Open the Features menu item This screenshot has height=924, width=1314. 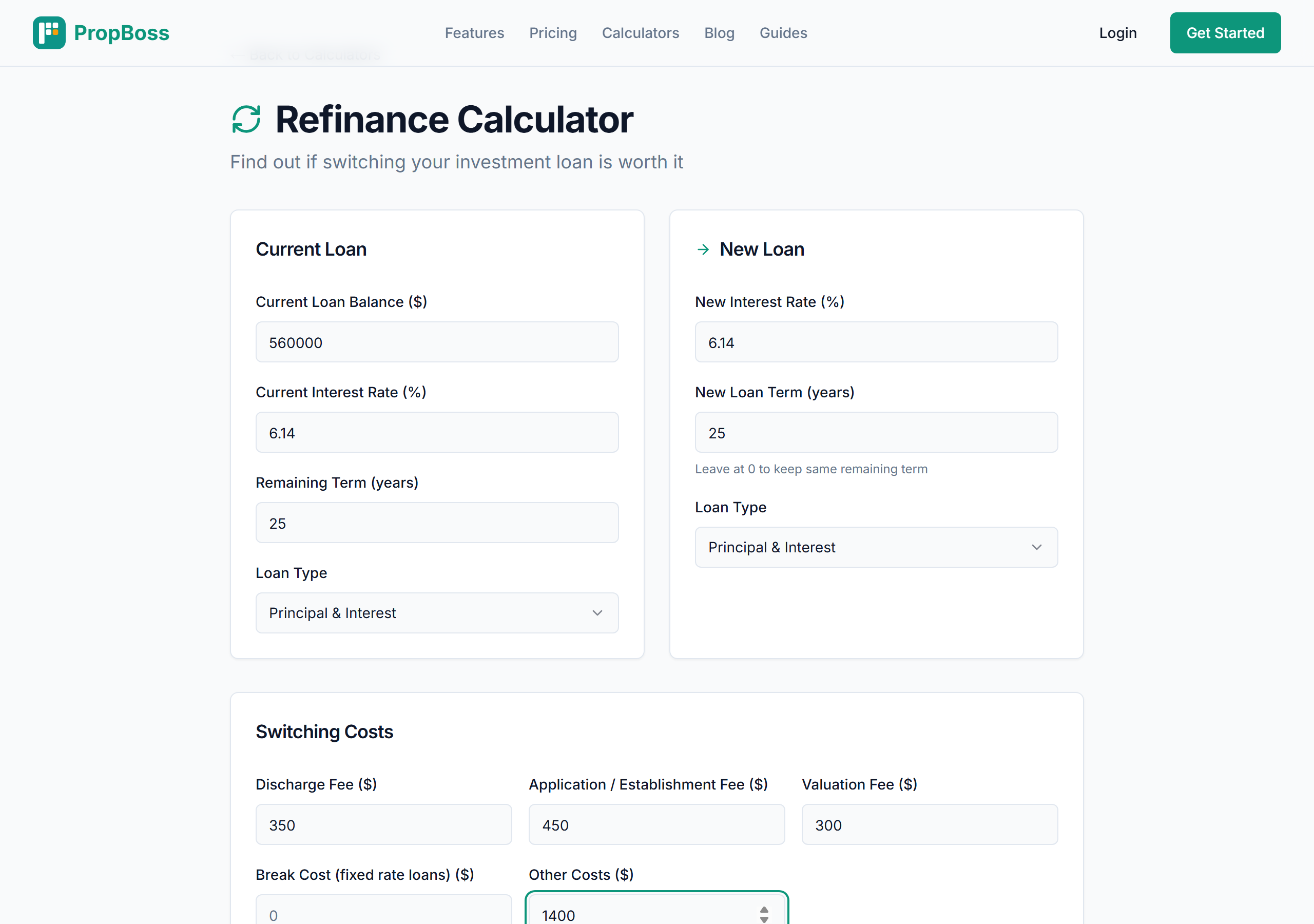(474, 33)
